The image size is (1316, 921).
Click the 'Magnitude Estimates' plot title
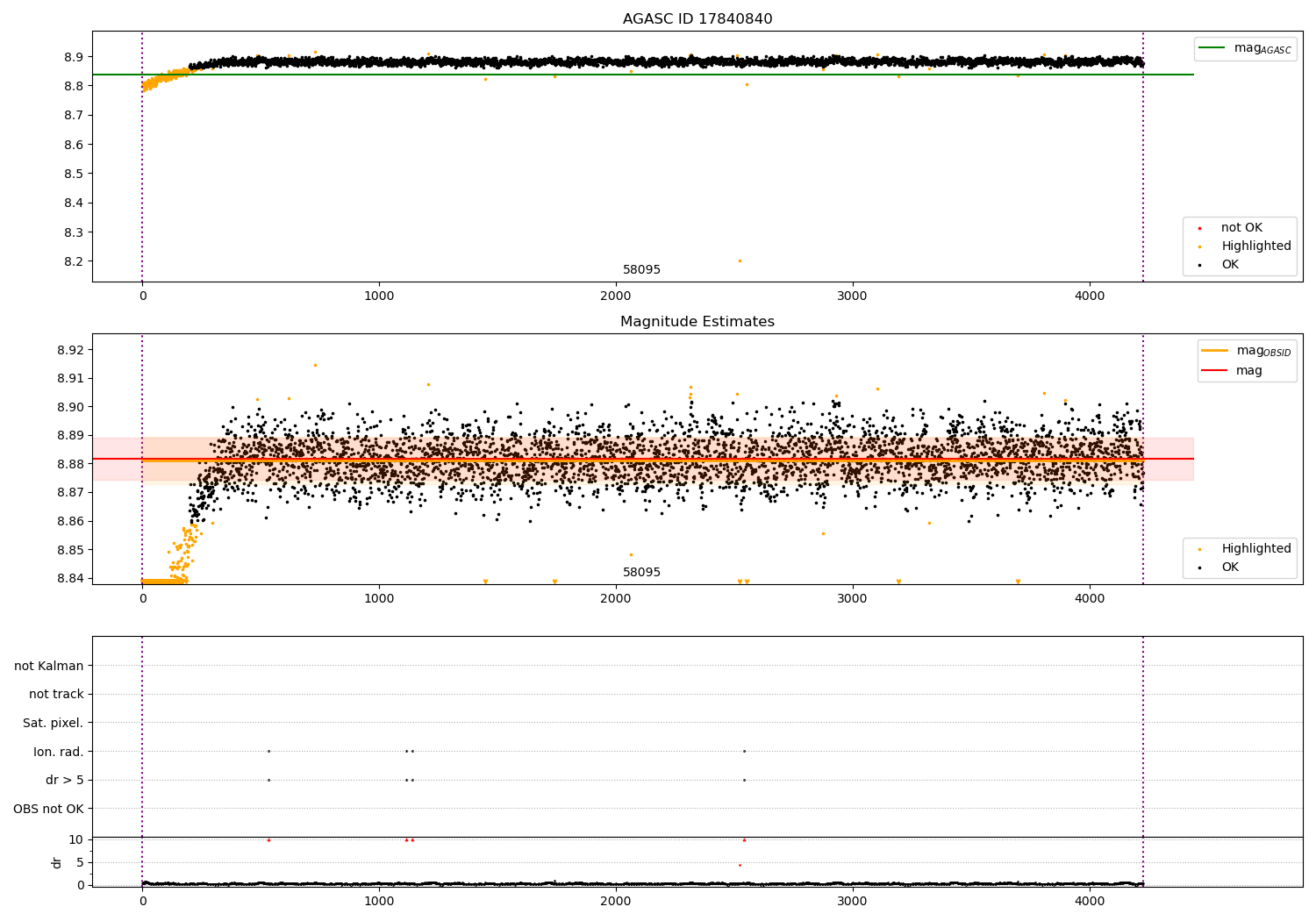click(x=697, y=322)
